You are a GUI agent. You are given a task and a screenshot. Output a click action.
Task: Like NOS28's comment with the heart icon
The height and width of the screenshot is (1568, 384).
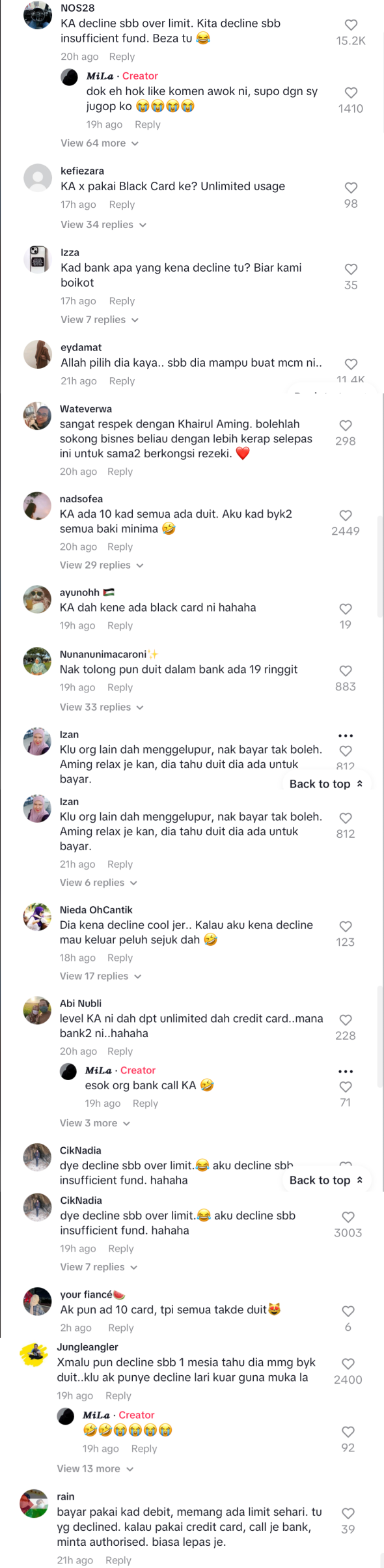pyautogui.click(x=351, y=25)
